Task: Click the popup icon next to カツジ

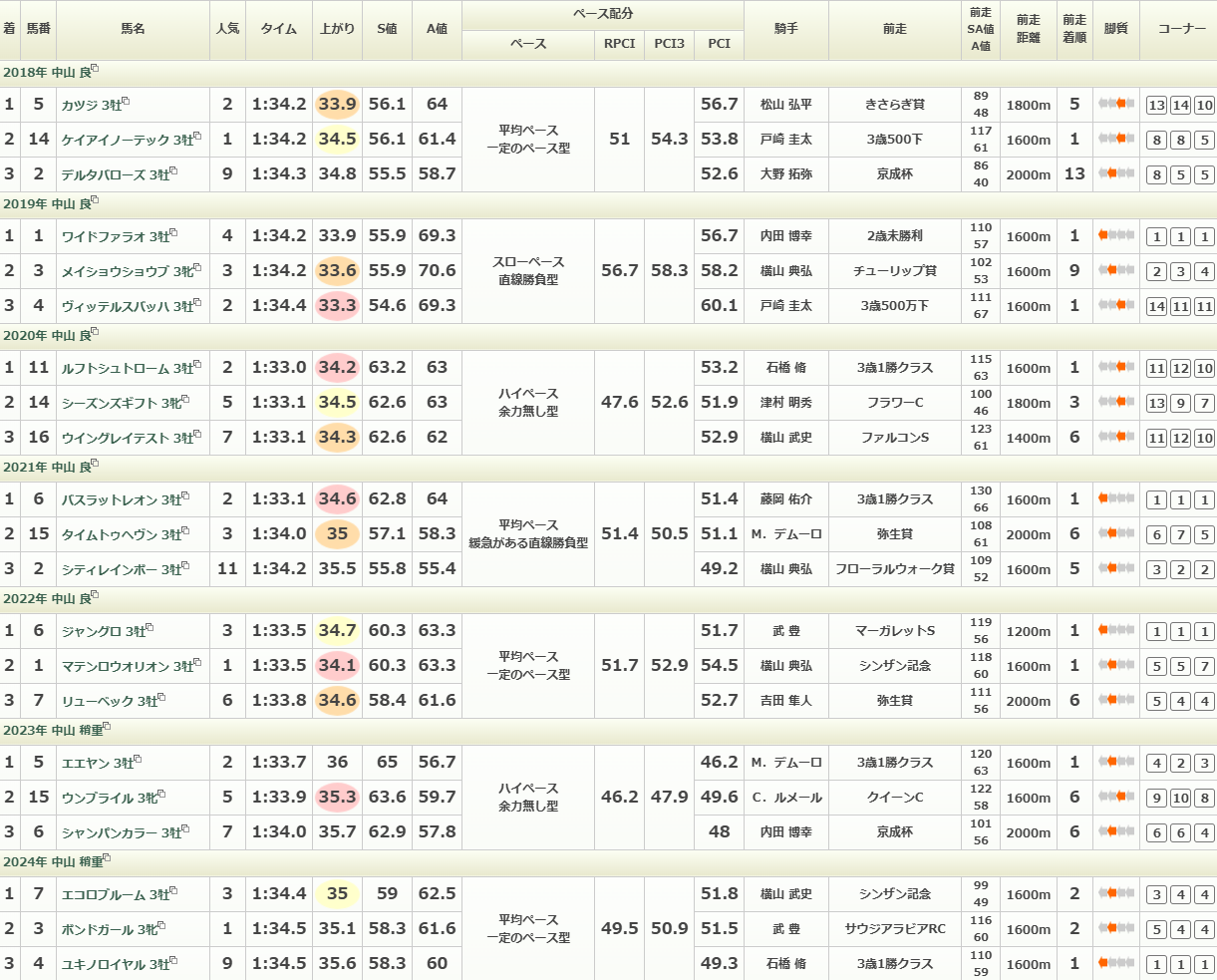Action: click(127, 102)
